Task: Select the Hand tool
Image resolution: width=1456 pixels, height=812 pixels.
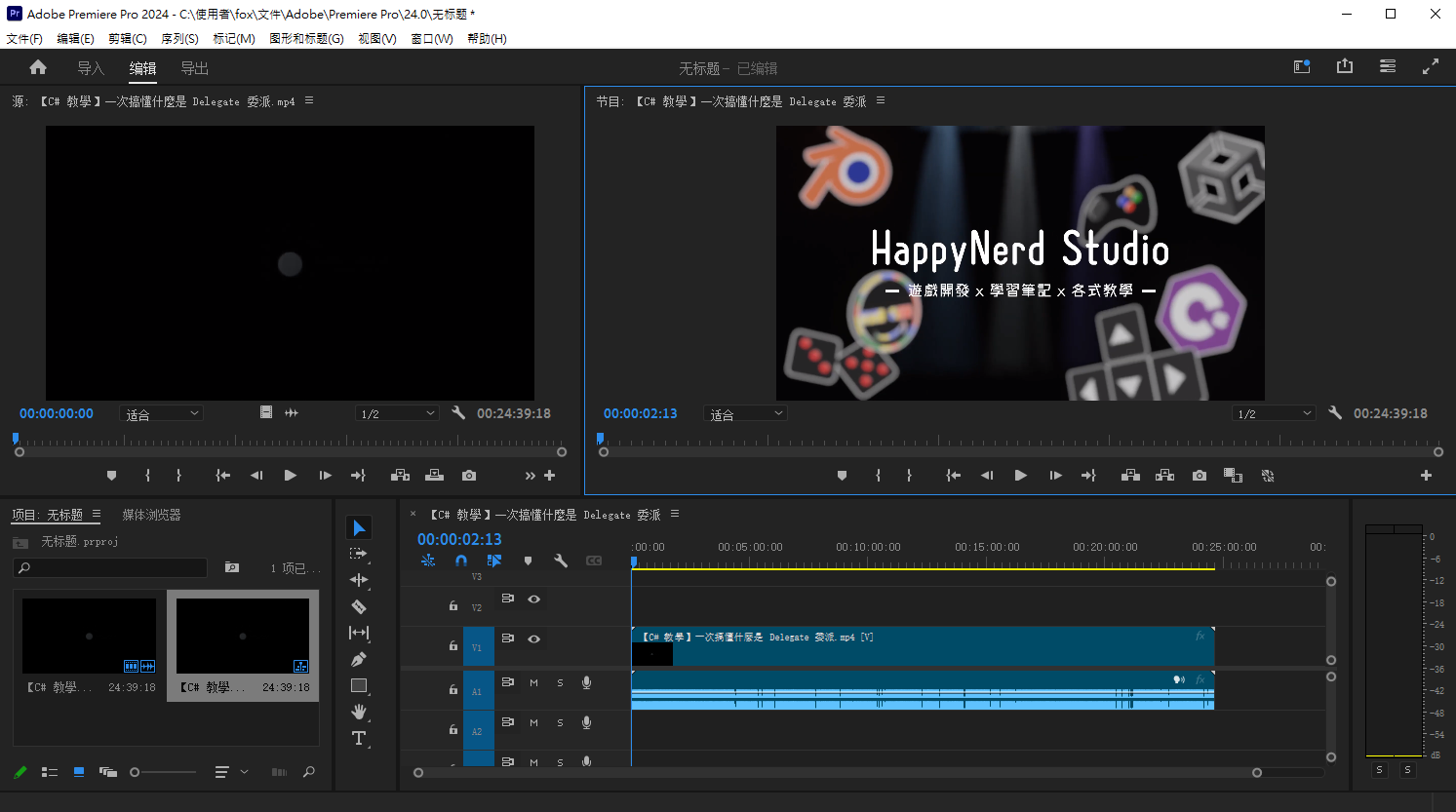Action: pos(359,712)
